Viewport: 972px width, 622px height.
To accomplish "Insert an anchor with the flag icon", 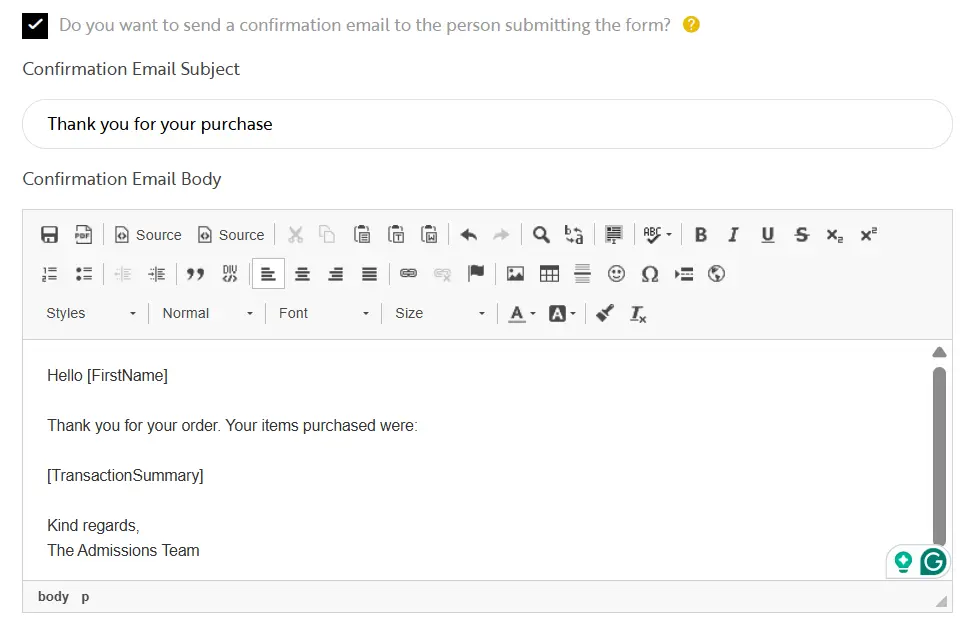I will pos(476,273).
